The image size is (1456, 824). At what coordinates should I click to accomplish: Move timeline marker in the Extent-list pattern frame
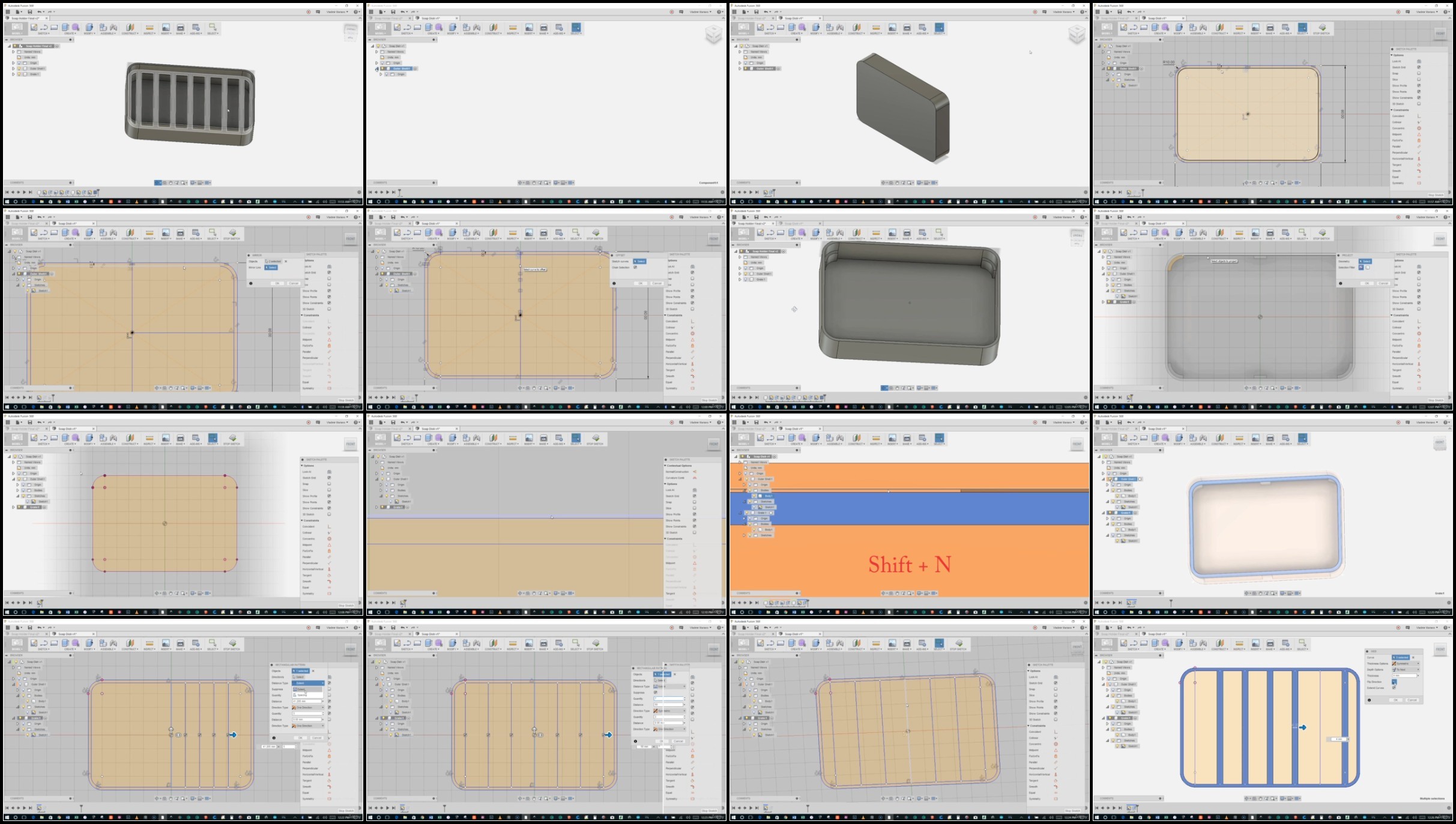pos(81,808)
